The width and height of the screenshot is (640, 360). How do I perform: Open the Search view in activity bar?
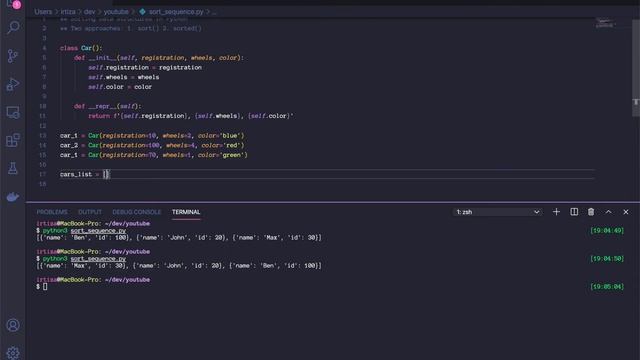click(x=13, y=27)
